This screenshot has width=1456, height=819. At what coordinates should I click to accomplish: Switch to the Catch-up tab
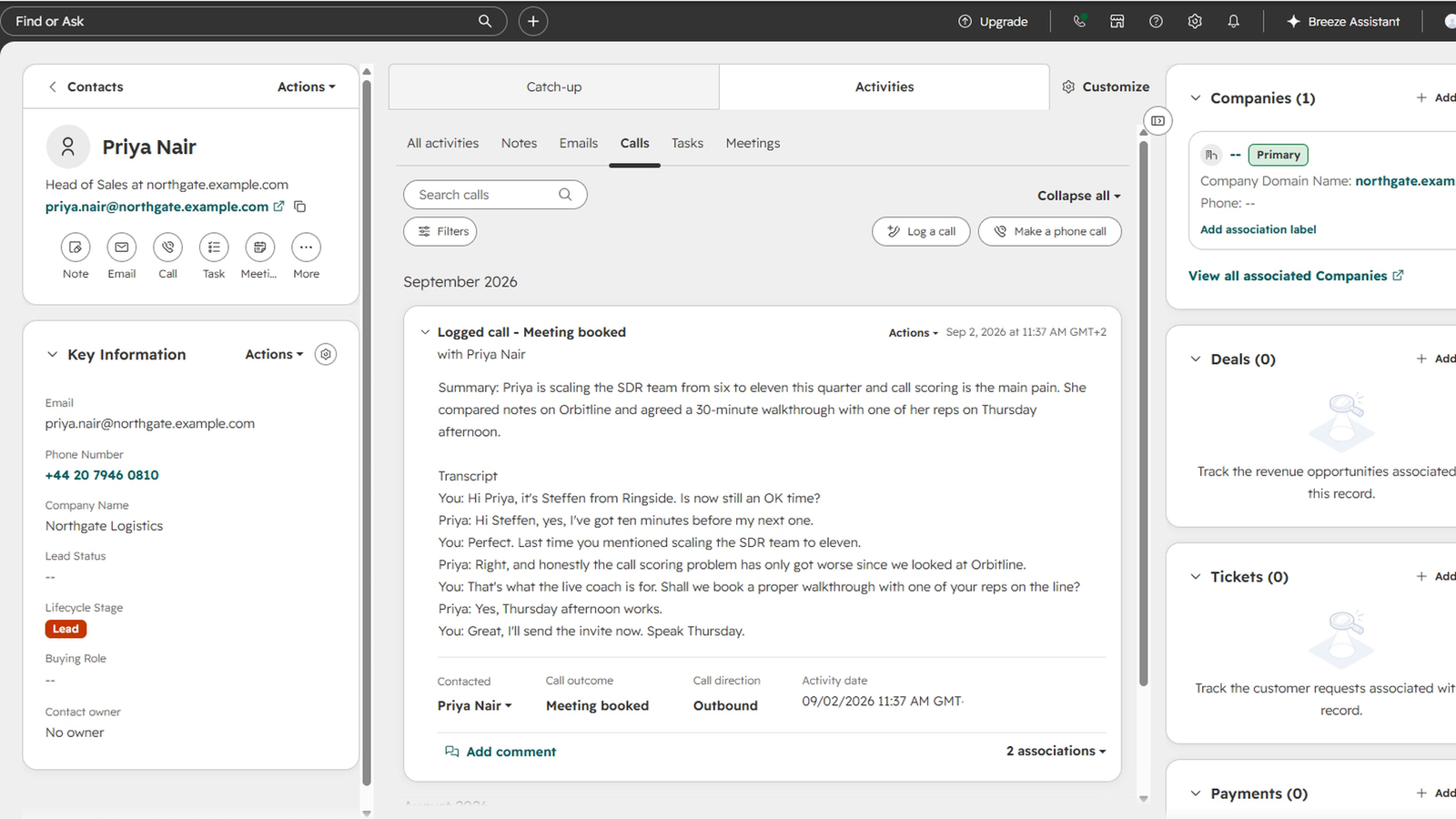[554, 86]
